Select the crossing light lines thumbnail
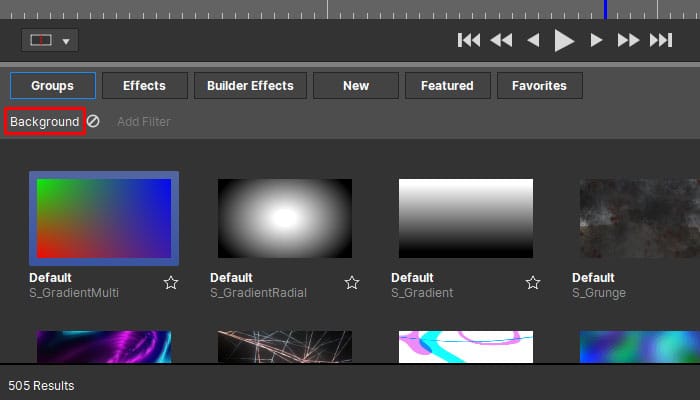 pos(285,347)
